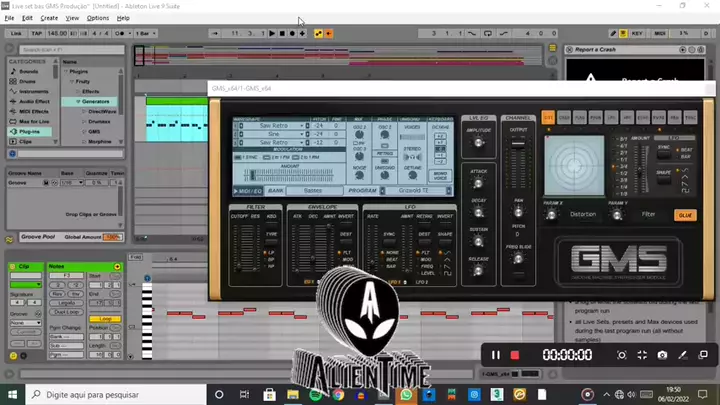Click the Link button
Image resolution: width=720 pixels, height=405 pixels.
coord(16,34)
